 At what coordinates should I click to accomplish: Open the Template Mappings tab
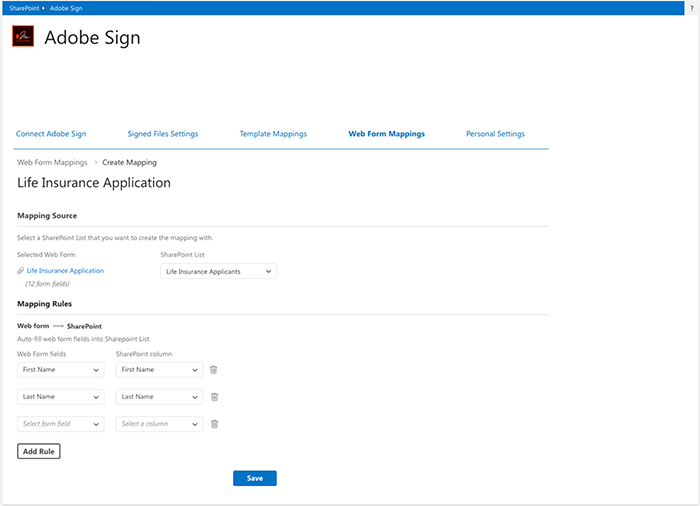(x=273, y=134)
